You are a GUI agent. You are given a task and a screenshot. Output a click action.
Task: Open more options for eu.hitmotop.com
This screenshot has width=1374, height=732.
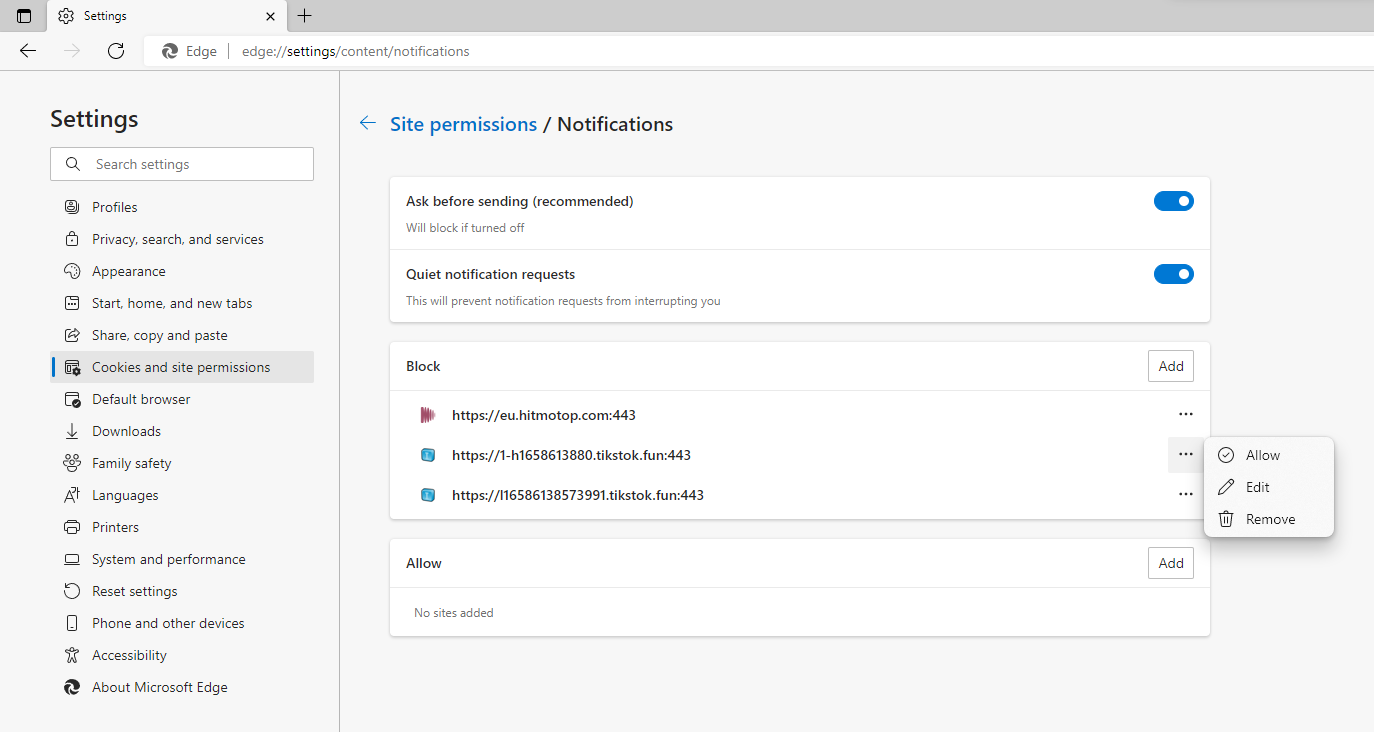tap(1186, 414)
